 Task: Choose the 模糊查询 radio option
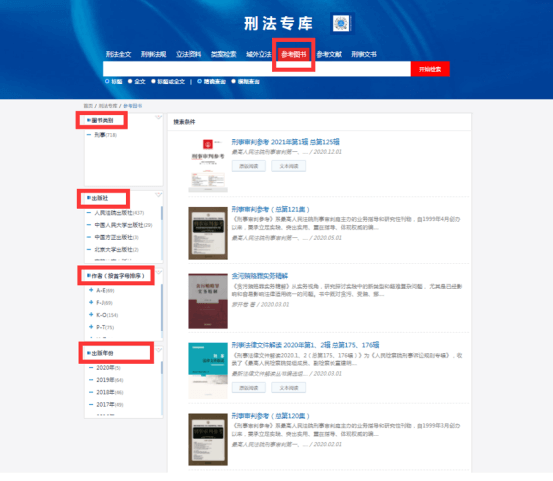click(233, 81)
